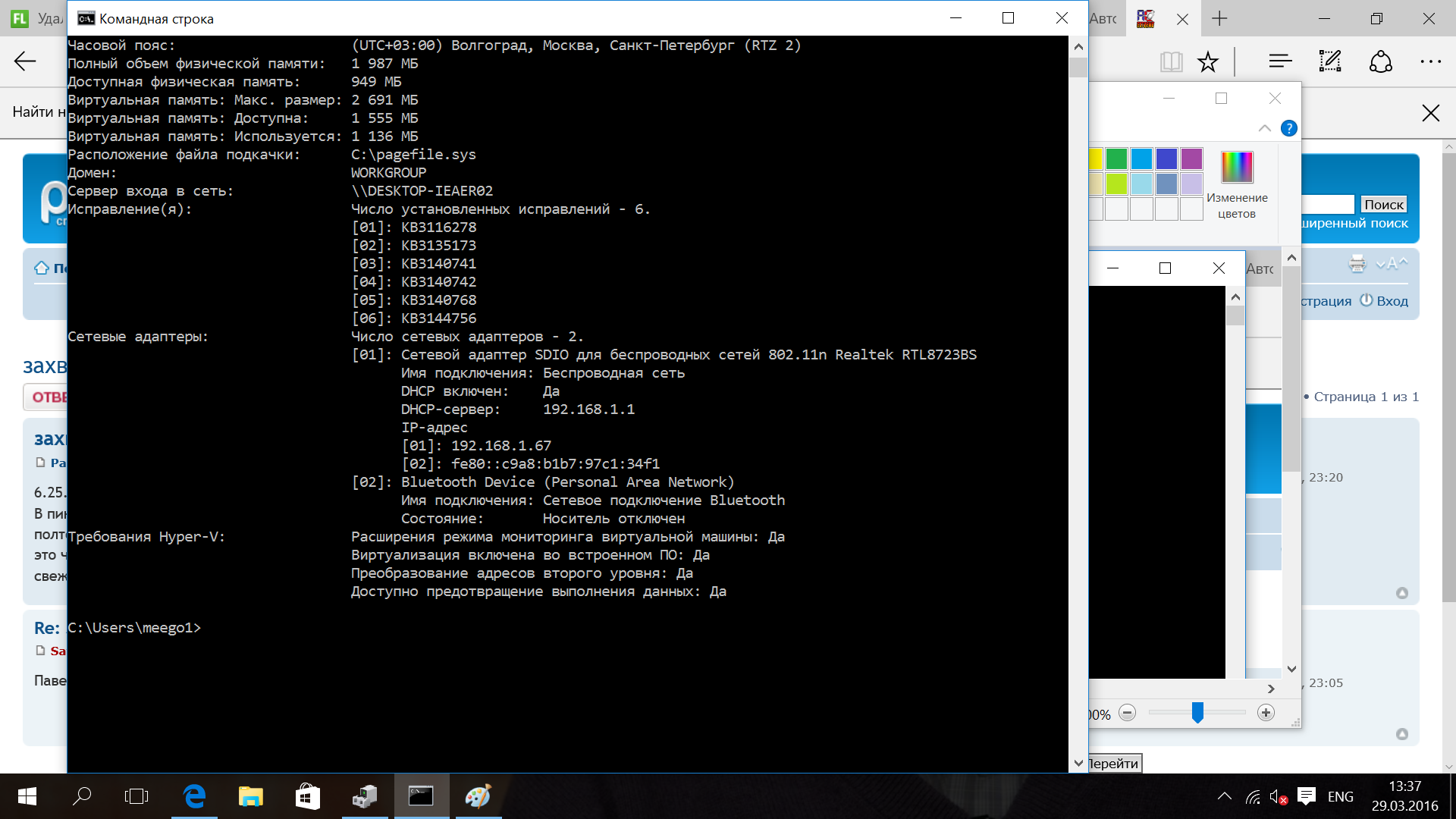Open Edge More actions ellipsis
The height and width of the screenshot is (819, 1456).
click(1430, 61)
